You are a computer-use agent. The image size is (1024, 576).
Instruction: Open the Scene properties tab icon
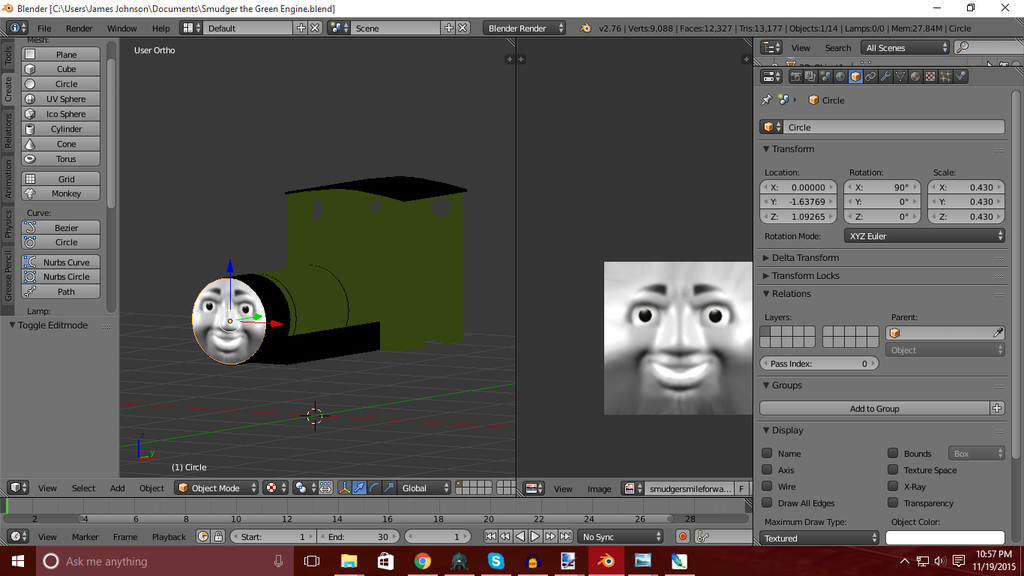pyautogui.click(x=825, y=76)
